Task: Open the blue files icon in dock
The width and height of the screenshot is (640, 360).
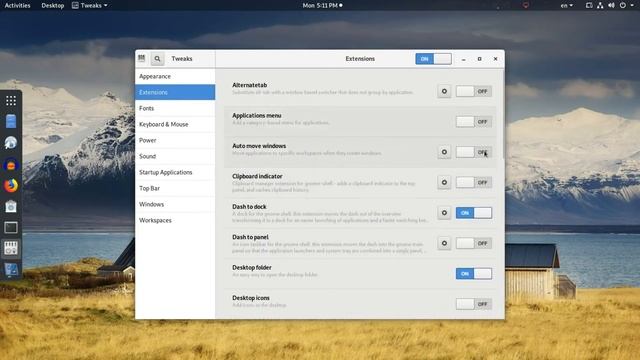Action: point(11,121)
